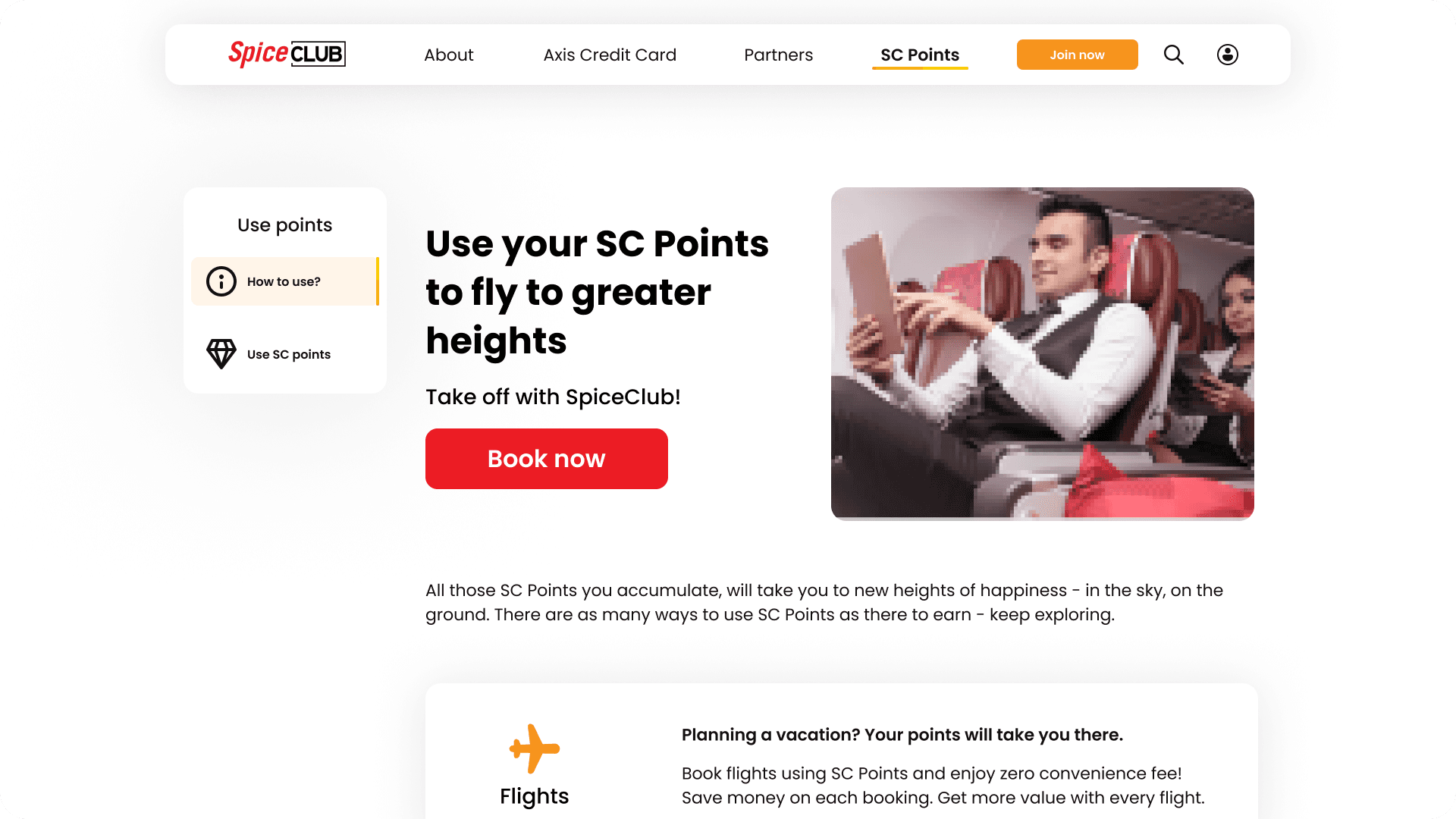Open the Axis Credit Card menu
This screenshot has height=819, width=1456.
tap(610, 55)
